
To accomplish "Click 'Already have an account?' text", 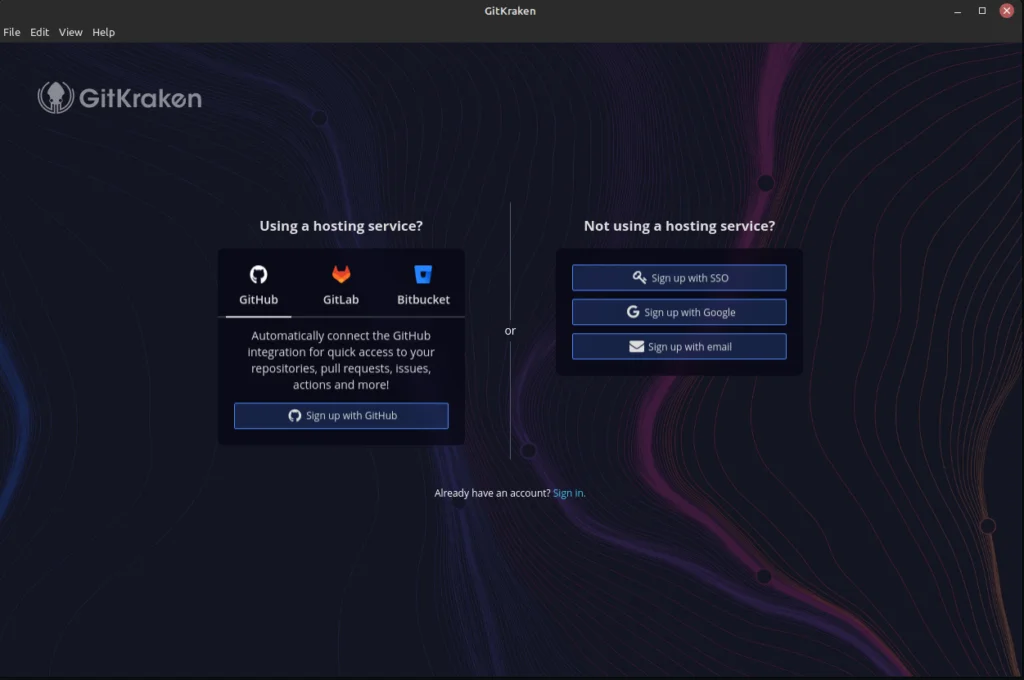I will tap(492, 493).
